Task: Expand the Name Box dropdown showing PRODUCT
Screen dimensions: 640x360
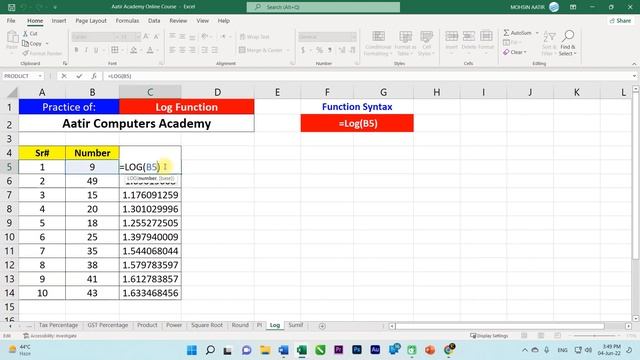Action: (x=40, y=76)
